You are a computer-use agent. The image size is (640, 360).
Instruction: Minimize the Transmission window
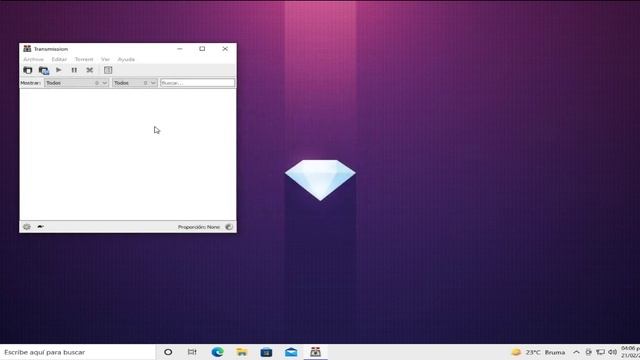(180, 49)
